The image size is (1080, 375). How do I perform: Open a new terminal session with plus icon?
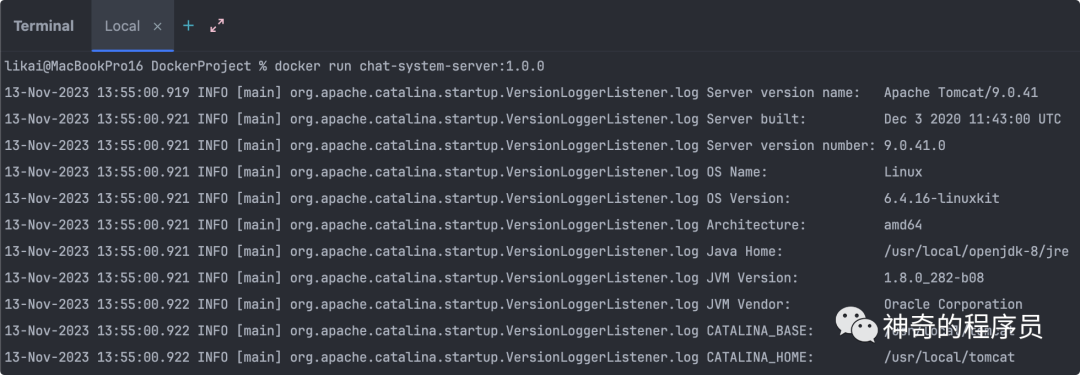pos(188,26)
